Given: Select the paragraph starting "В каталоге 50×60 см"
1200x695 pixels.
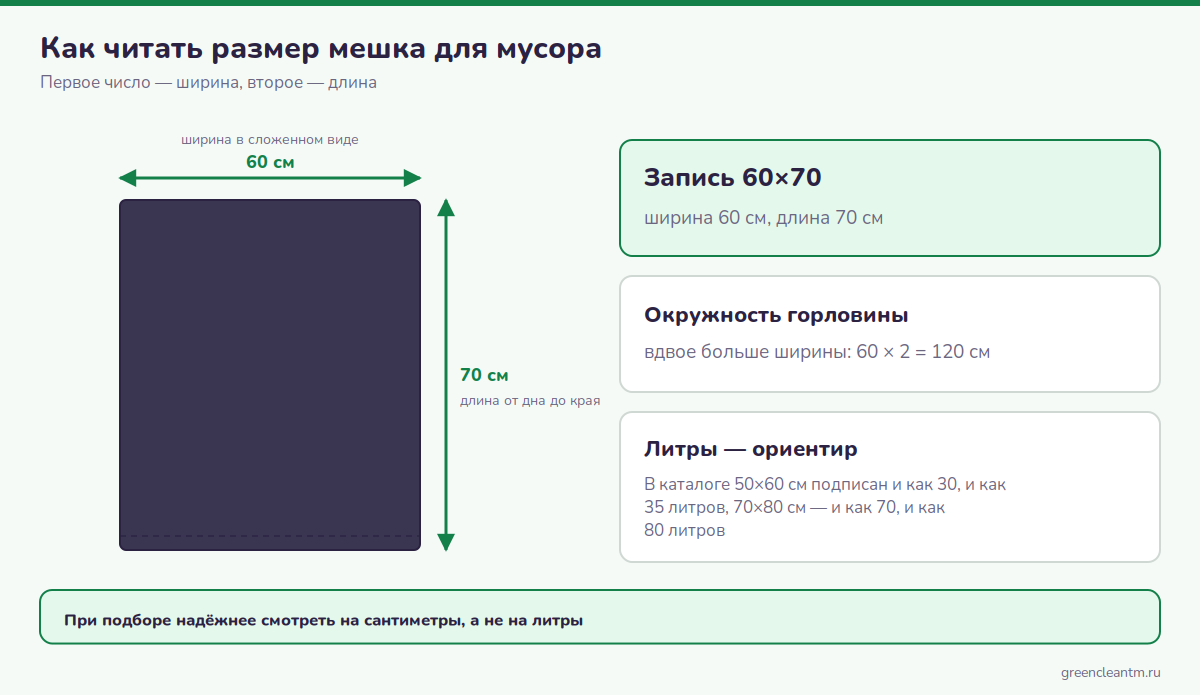Looking at the screenshot, I should coord(825,507).
